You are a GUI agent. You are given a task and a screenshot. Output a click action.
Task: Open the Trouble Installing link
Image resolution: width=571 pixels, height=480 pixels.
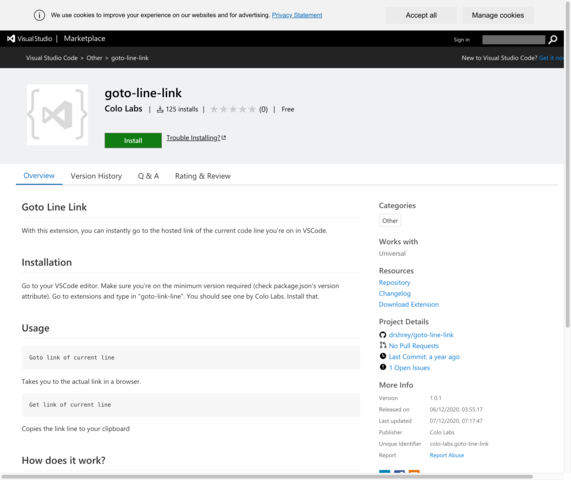tap(196, 138)
